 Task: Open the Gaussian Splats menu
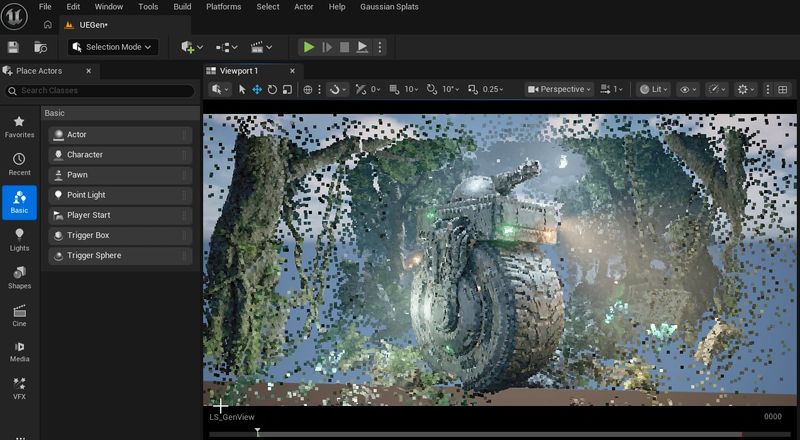coord(389,7)
